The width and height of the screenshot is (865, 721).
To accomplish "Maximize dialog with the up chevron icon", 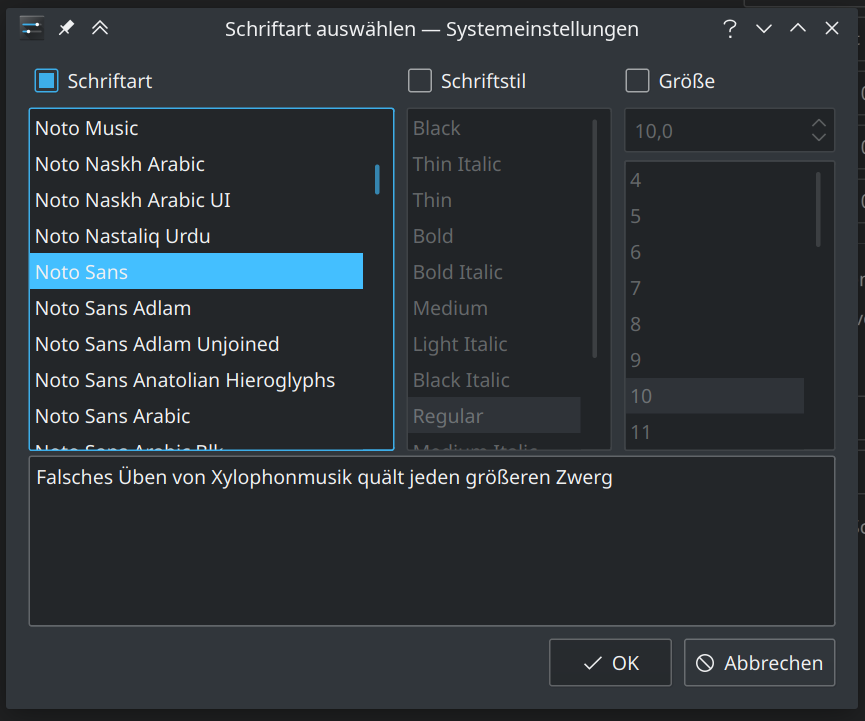I will click(x=798, y=29).
